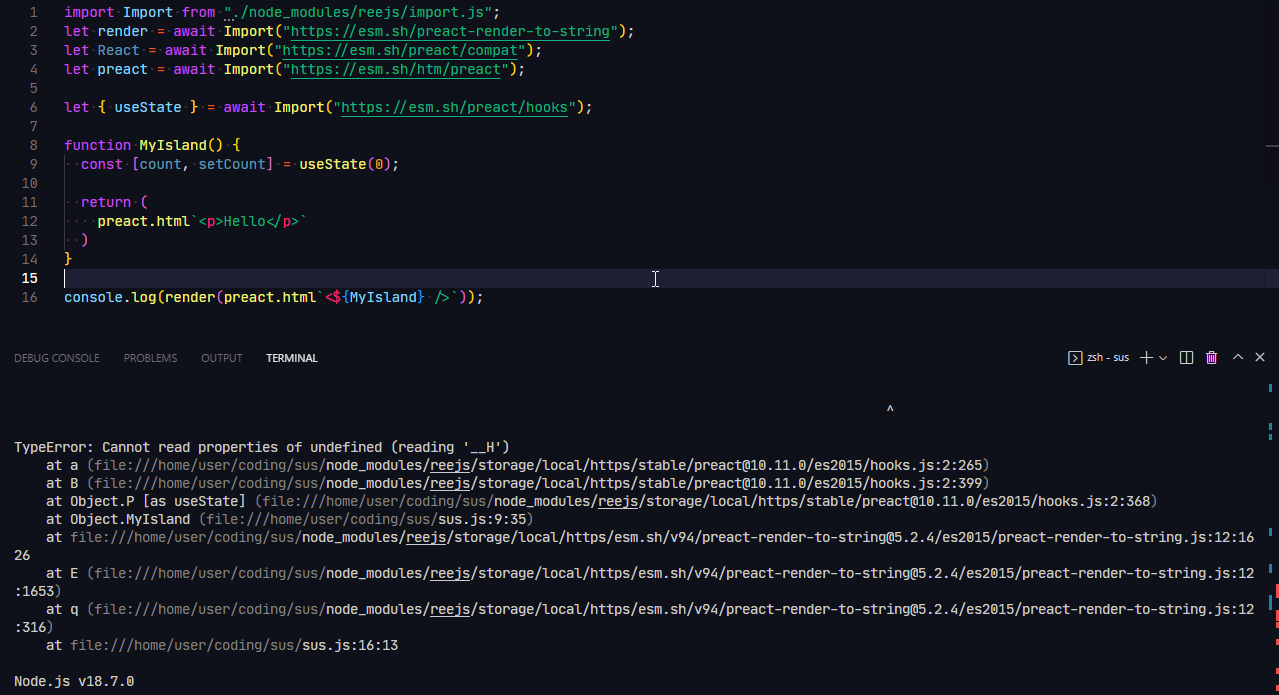The image size is (1279, 695).
Task: Open the reejs link in the stack trace
Action: (x=449, y=464)
